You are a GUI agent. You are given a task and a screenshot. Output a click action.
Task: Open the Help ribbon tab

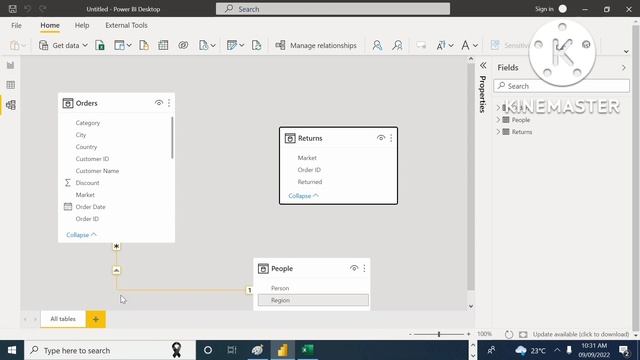(x=82, y=25)
